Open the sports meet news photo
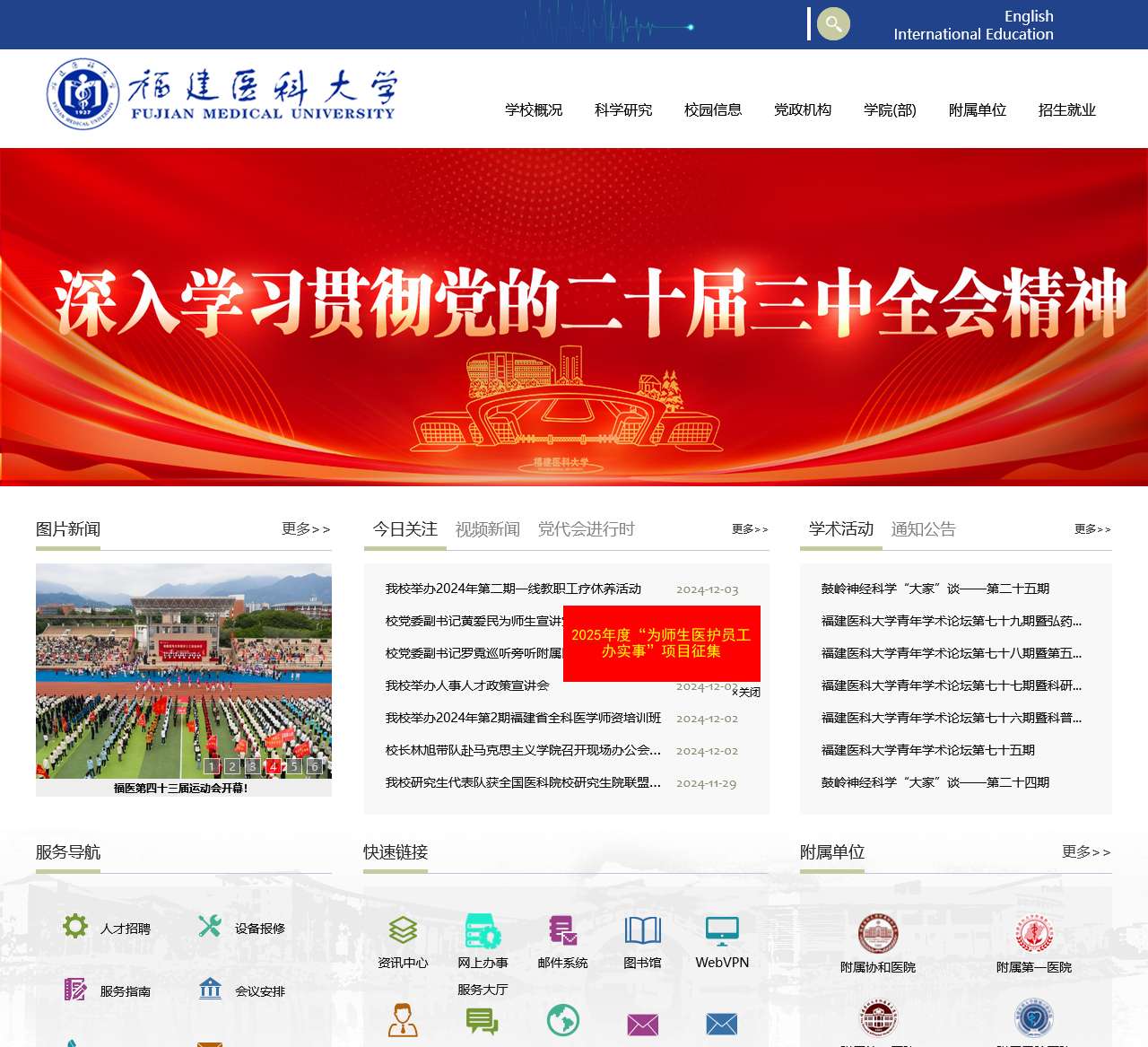 184,671
